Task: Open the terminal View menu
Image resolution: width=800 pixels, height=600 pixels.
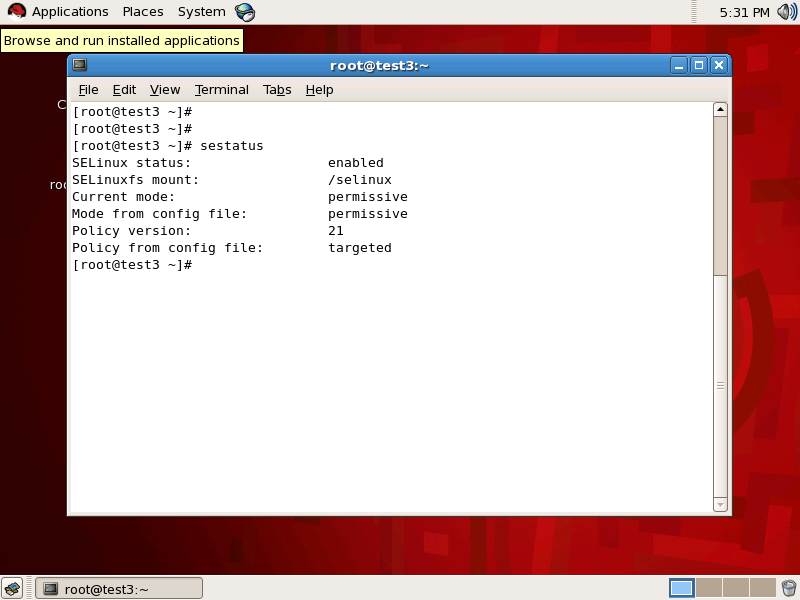Action: pyautogui.click(x=165, y=90)
